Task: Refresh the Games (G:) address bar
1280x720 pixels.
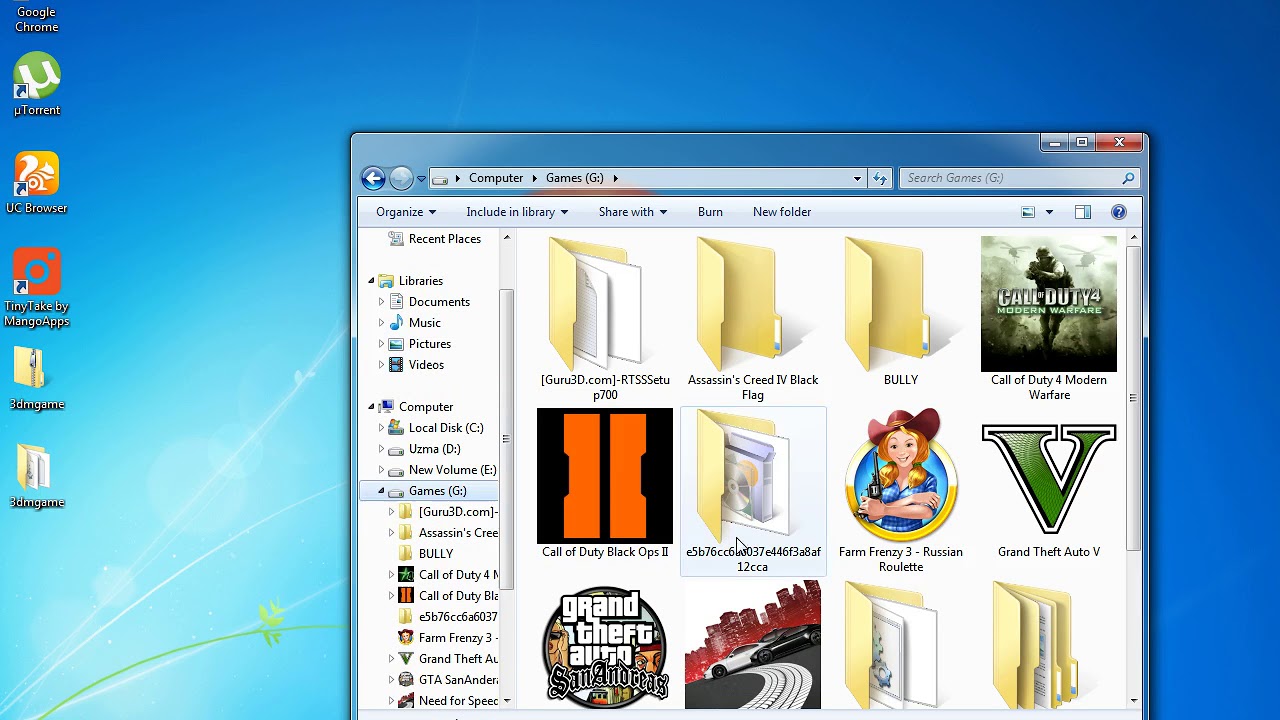Action: pos(880,178)
